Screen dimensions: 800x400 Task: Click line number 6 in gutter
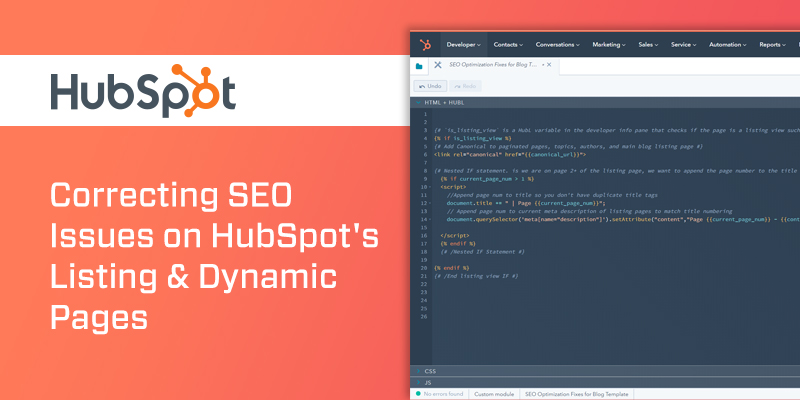pos(425,155)
